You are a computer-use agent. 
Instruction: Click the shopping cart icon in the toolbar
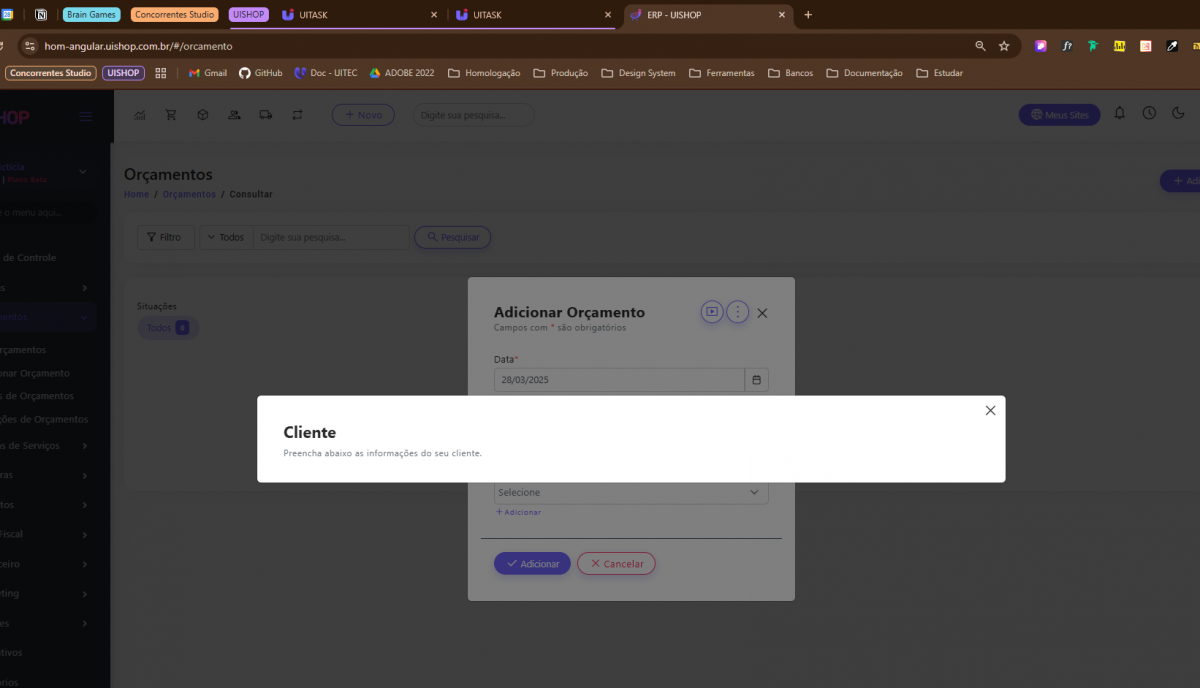(171, 115)
